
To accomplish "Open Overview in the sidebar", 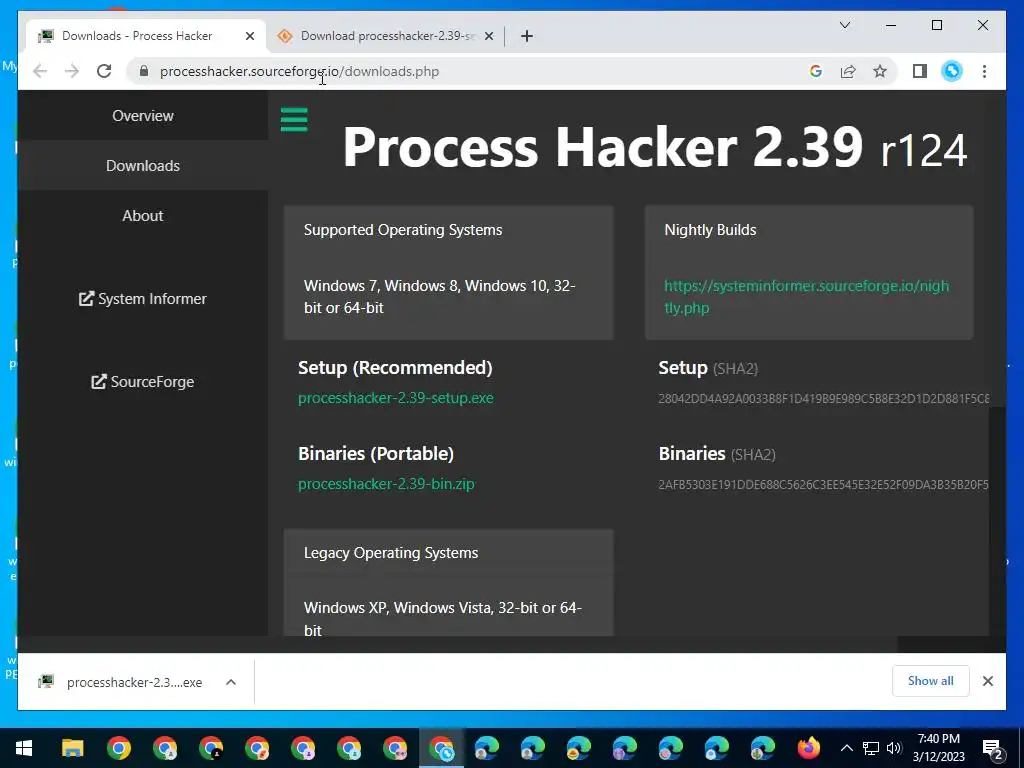I will [143, 116].
